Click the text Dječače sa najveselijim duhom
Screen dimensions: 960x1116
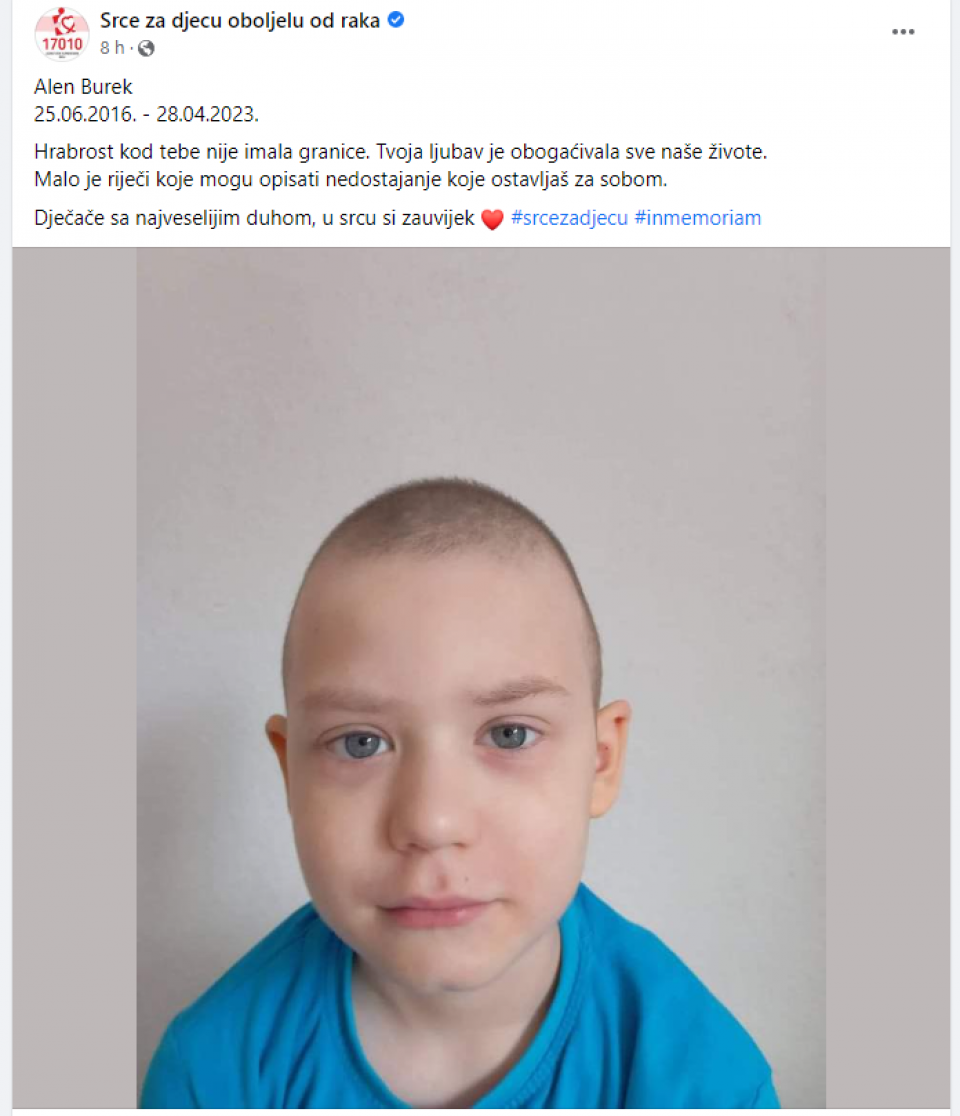(x=174, y=218)
